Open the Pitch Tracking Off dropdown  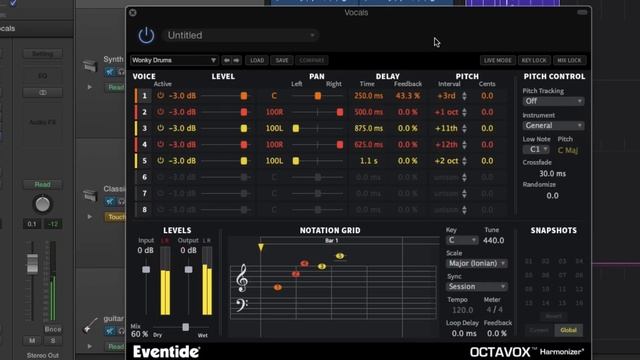click(x=553, y=101)
